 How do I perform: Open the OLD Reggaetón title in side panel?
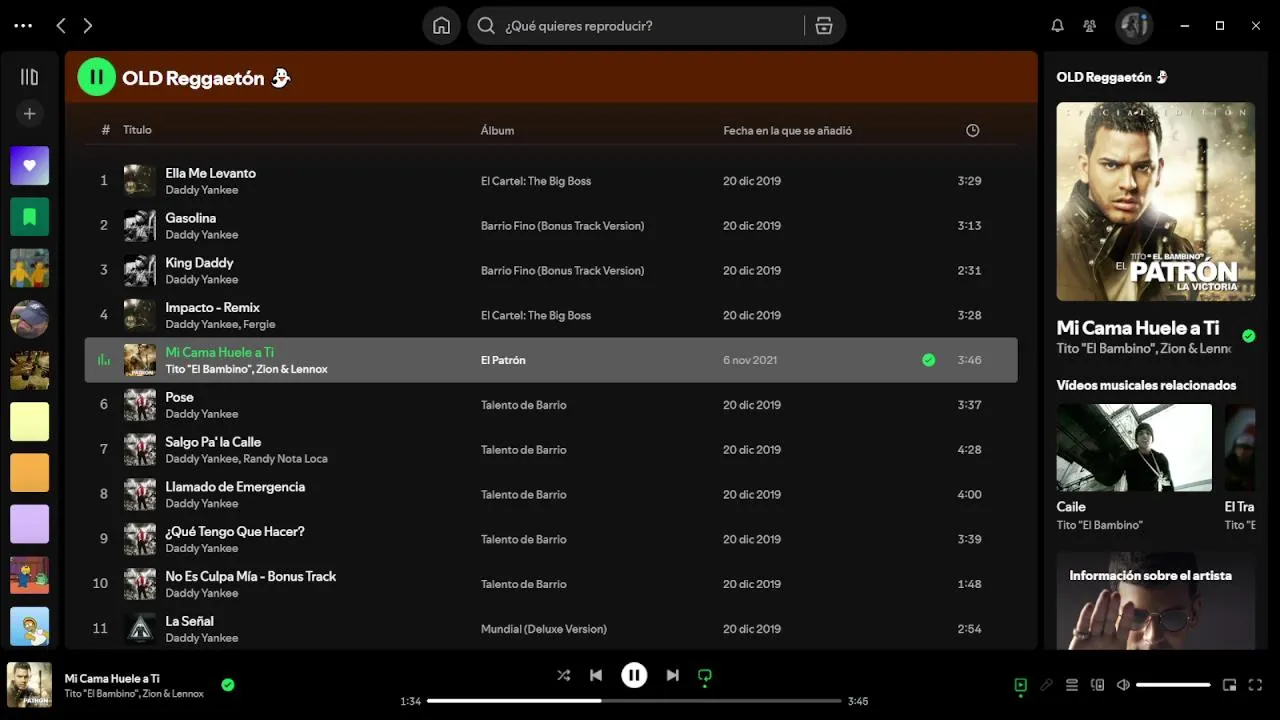click(1112, 77)
